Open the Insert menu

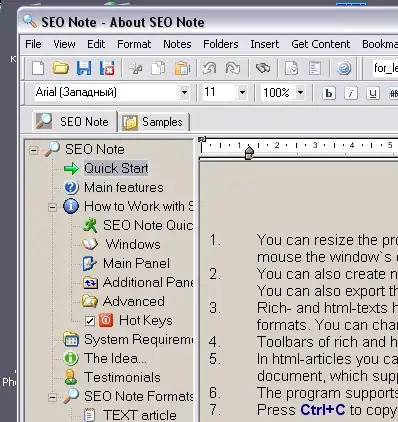tap(265, 44)
